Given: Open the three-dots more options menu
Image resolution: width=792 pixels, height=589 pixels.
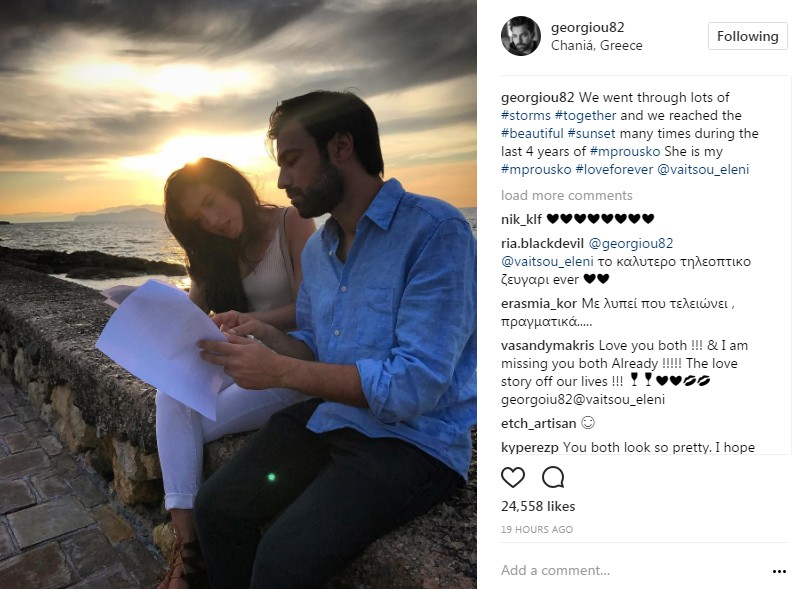Looking at the screenshot, I should pos(779,571).
